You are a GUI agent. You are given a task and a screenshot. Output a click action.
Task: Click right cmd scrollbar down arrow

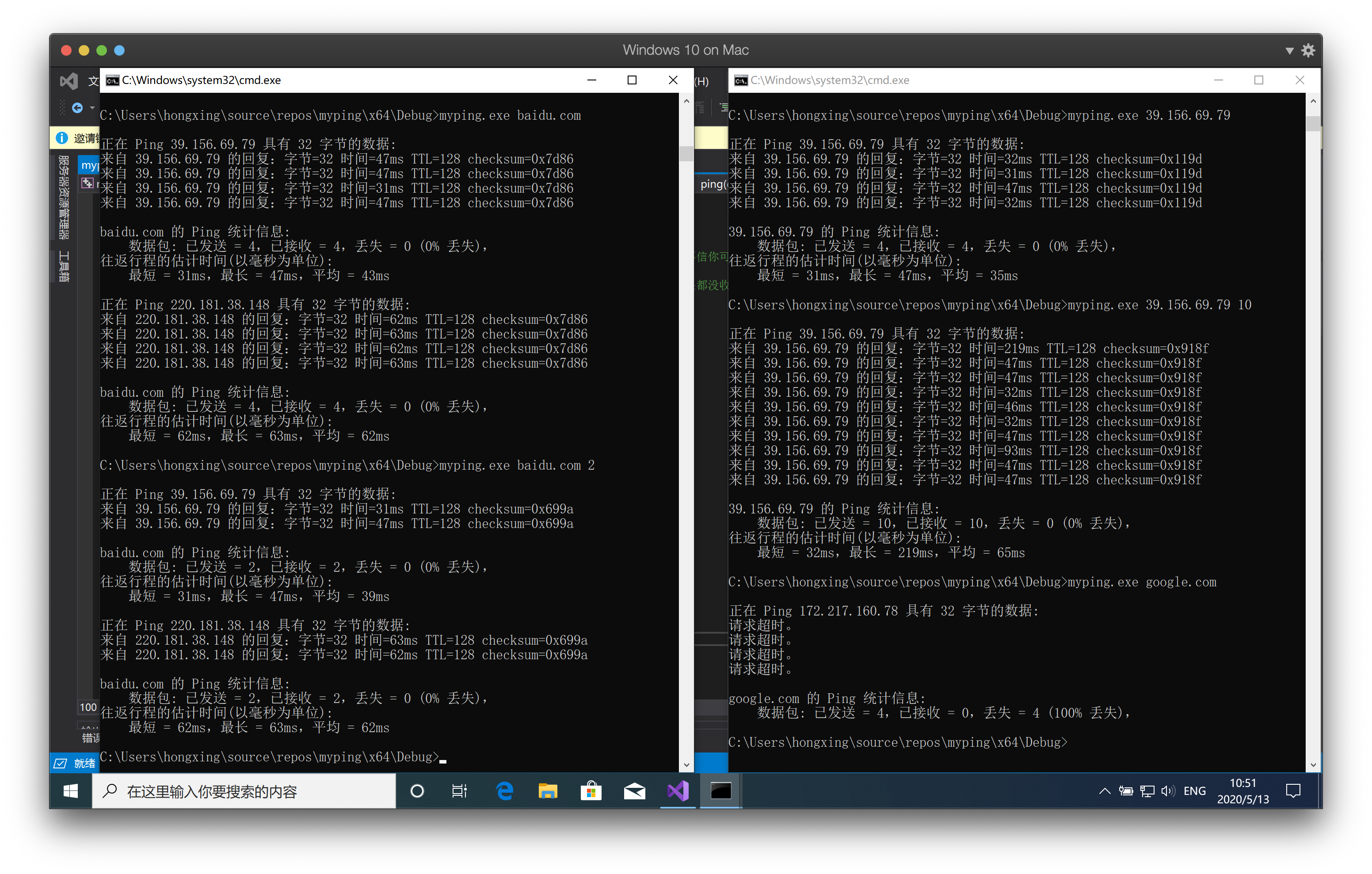pos(1313,764)
